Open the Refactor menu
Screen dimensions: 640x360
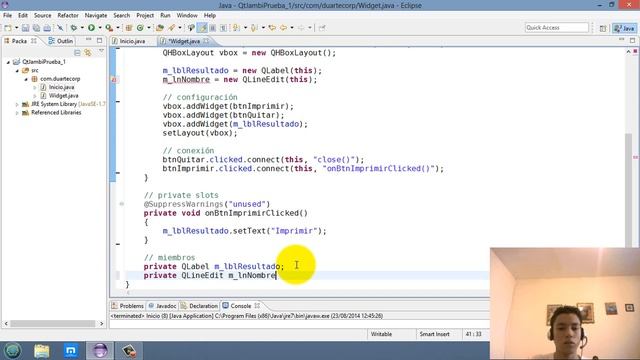point(68,16)
